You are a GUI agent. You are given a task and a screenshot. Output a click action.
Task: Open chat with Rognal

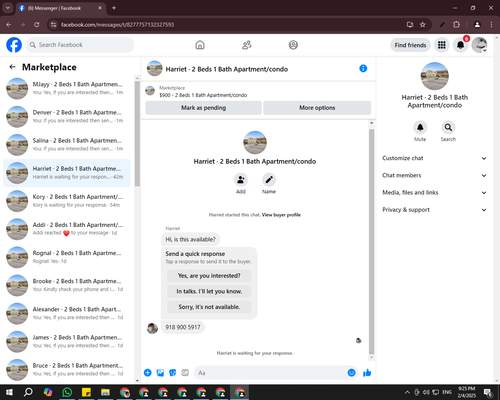[x=67, y=257]
